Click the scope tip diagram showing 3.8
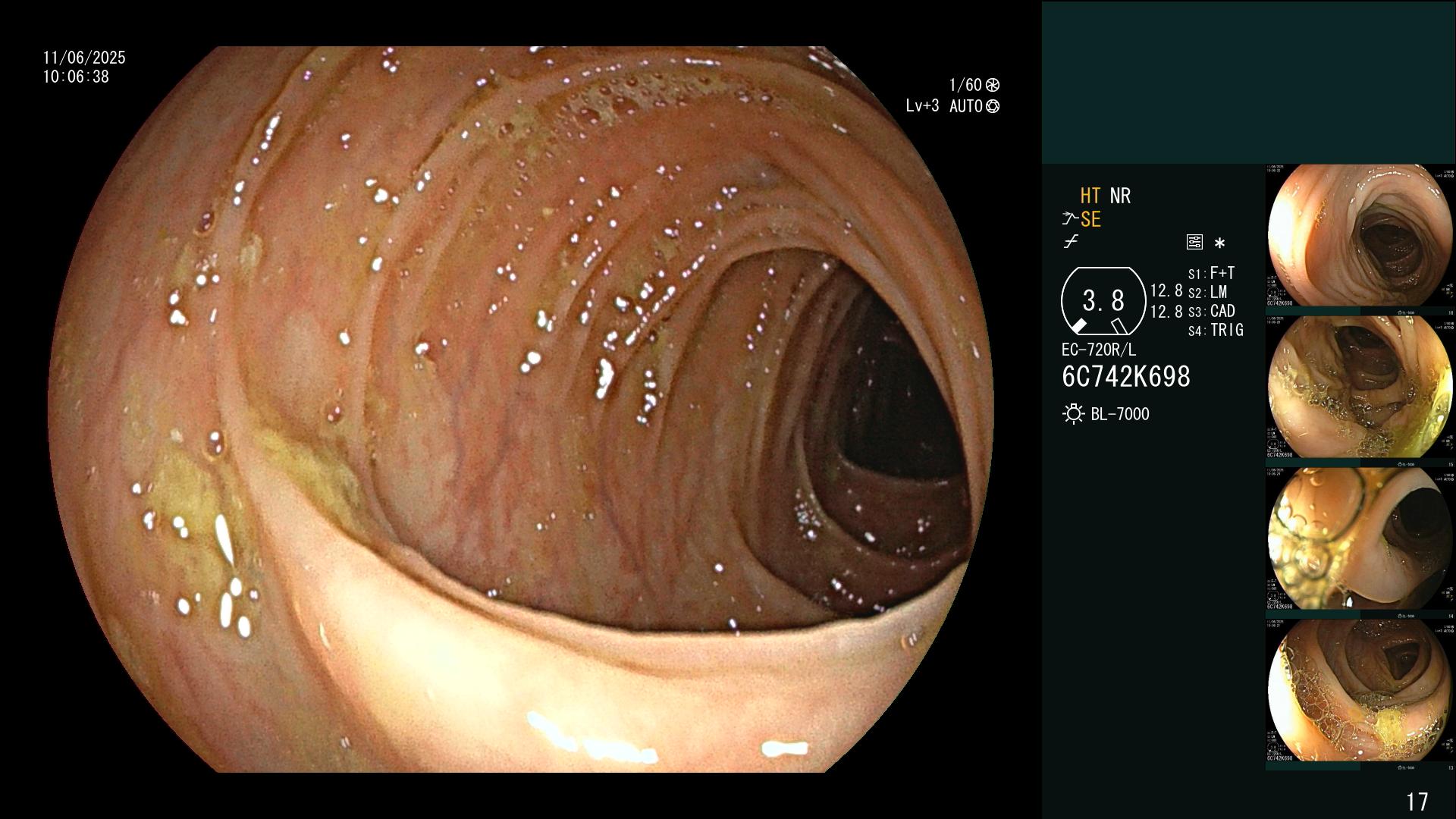 pyautogui.click(x=1103, y=301)
